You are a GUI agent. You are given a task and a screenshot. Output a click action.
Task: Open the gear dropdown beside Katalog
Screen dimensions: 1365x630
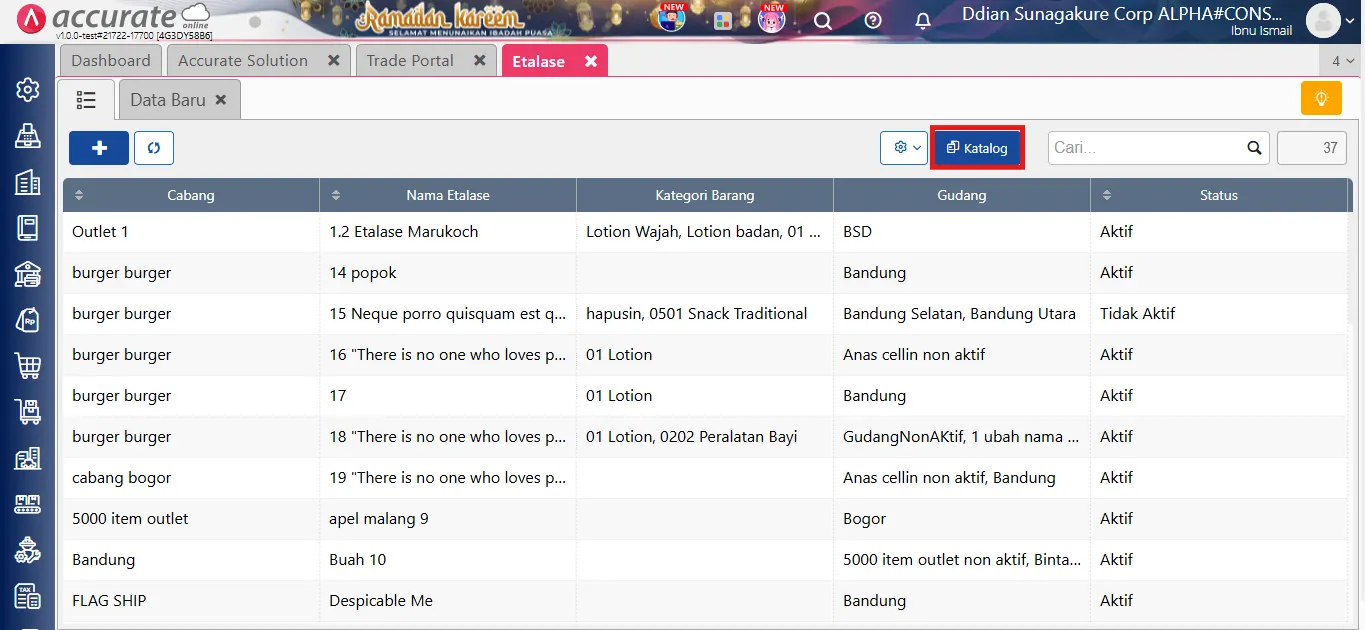point(903,147)
